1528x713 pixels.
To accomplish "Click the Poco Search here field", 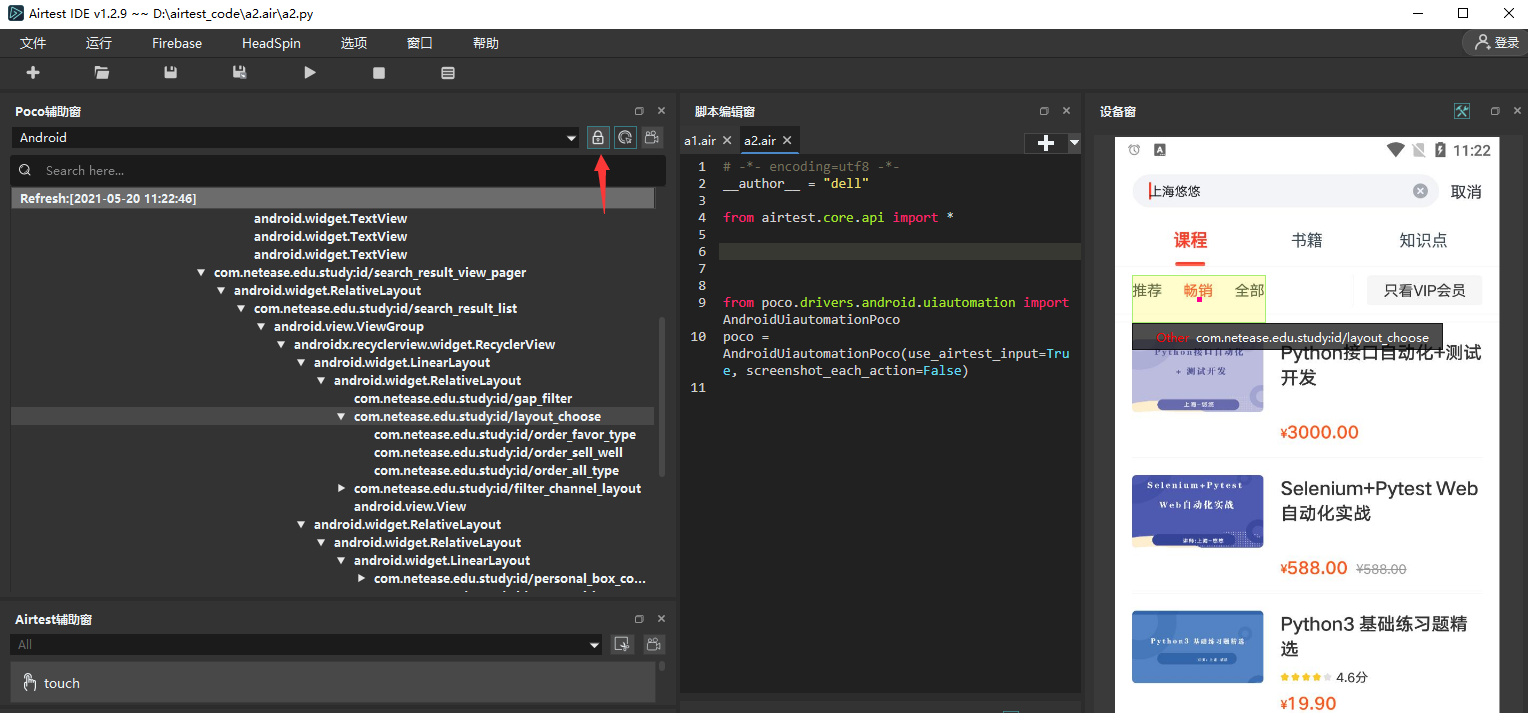I will 338,170.
